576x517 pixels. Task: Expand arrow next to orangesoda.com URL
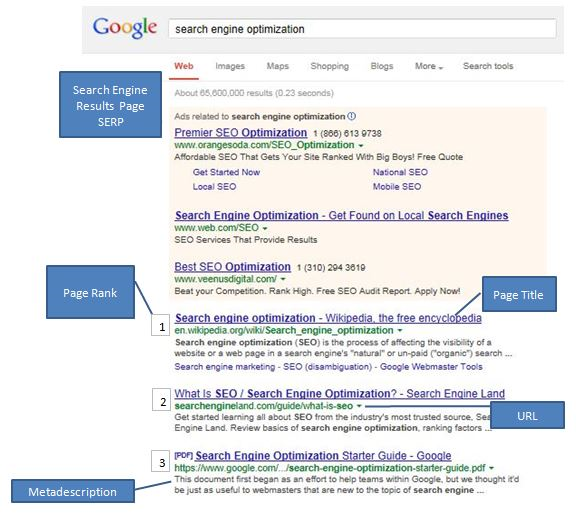[x=361, y=146]
